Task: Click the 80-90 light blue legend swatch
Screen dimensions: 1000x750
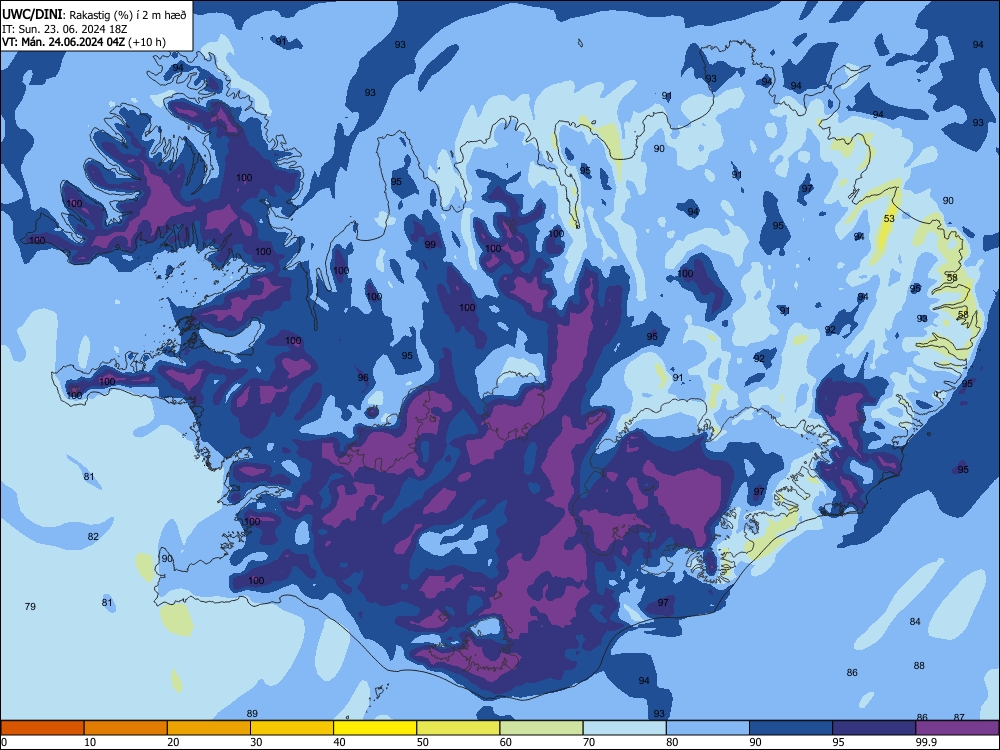Action: [x=708, y=728]
